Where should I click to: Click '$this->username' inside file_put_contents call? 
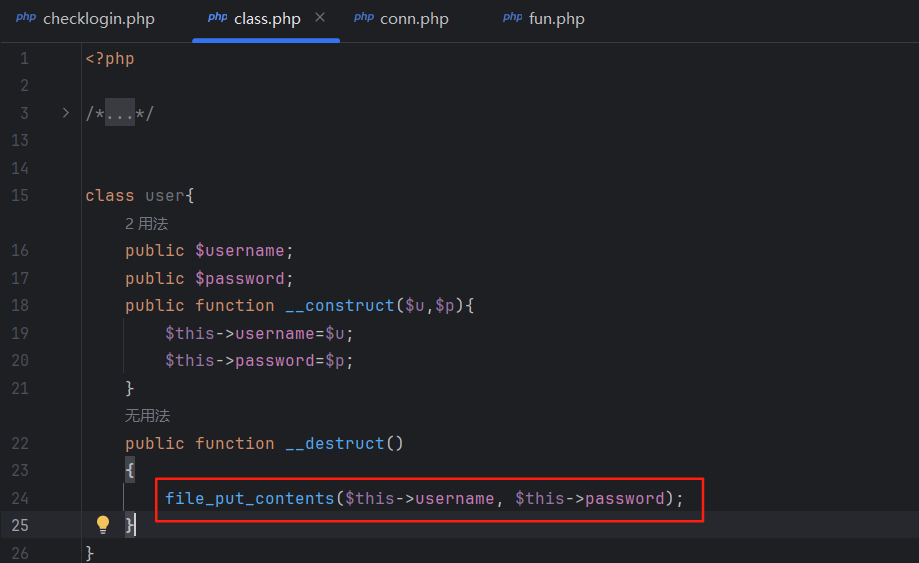(420, 499)
